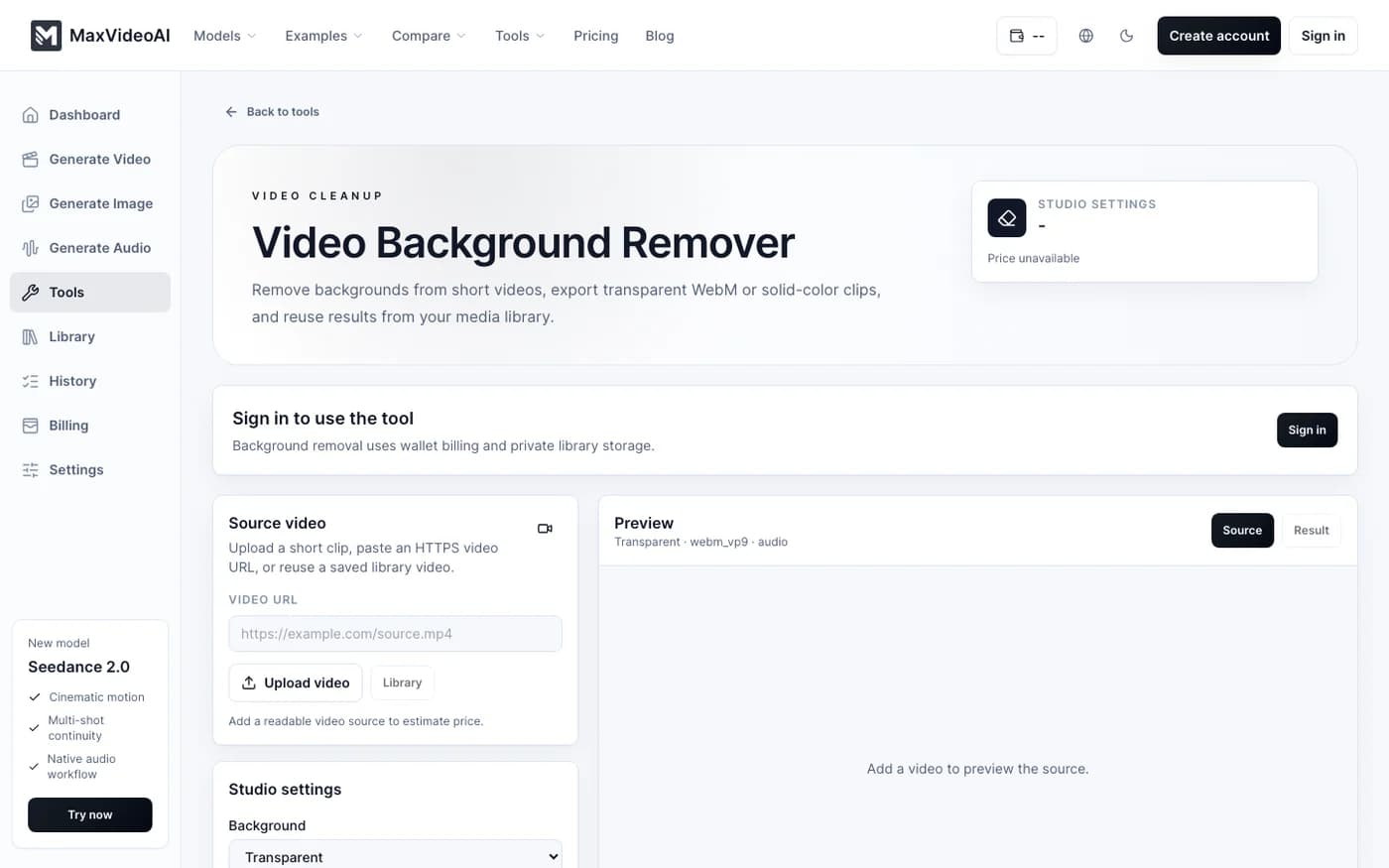This screenshot has height=868, width=1389.
Task: Click the Dashboard home icon
Action: click(31, 115)
